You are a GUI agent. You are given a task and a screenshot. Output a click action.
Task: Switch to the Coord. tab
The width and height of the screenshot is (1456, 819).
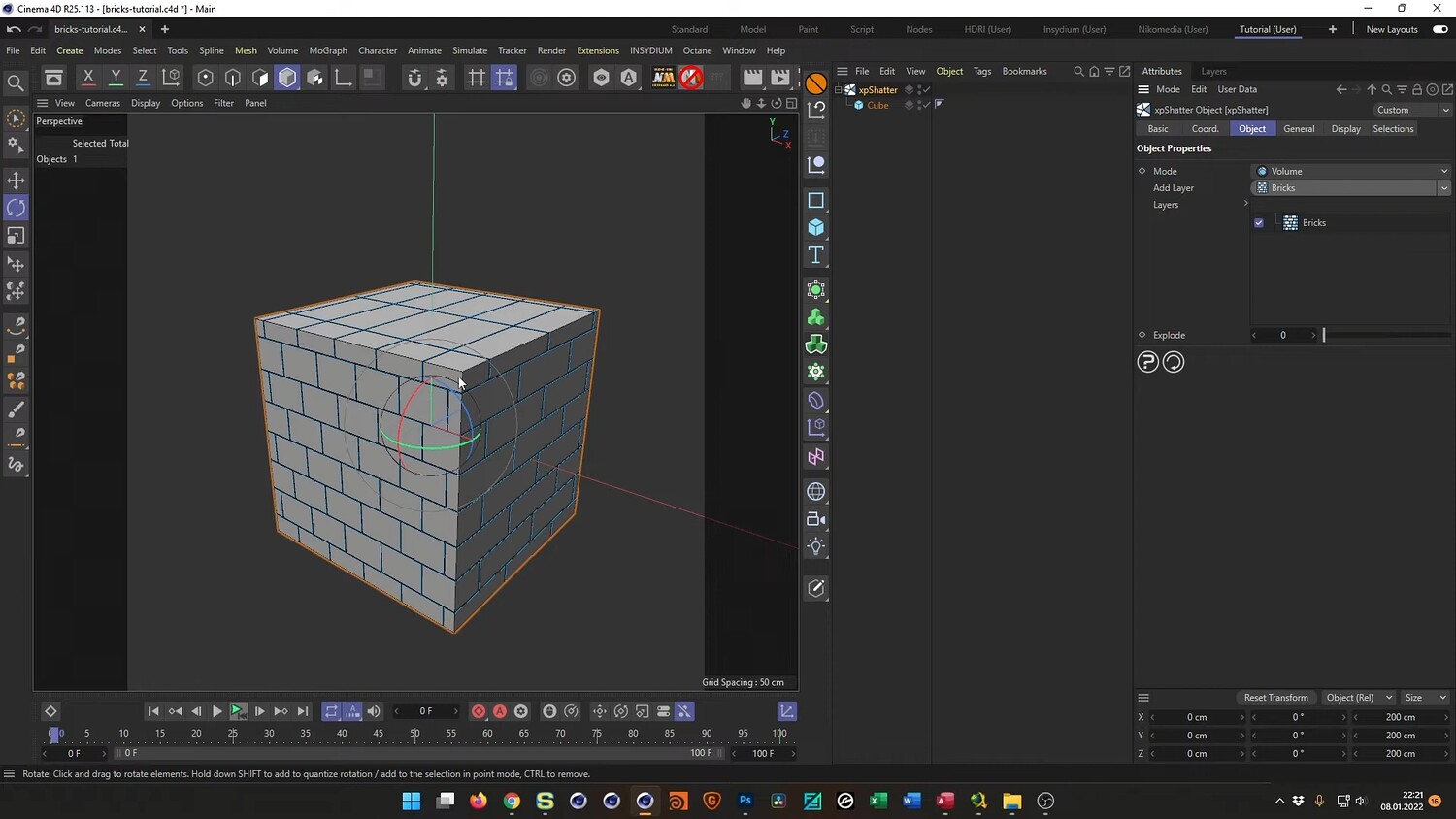pyautogui.click(x=1205, y=129)
